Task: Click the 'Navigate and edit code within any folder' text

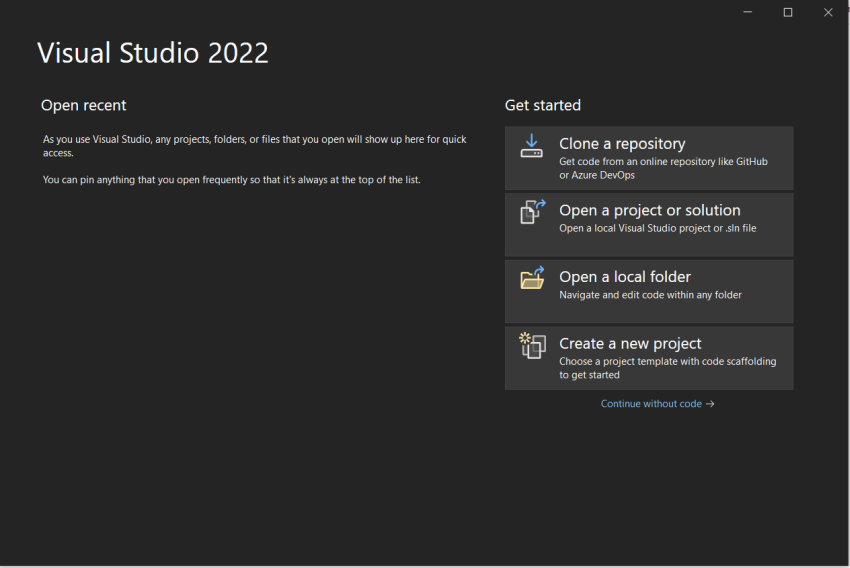Action: click(650, 295)
